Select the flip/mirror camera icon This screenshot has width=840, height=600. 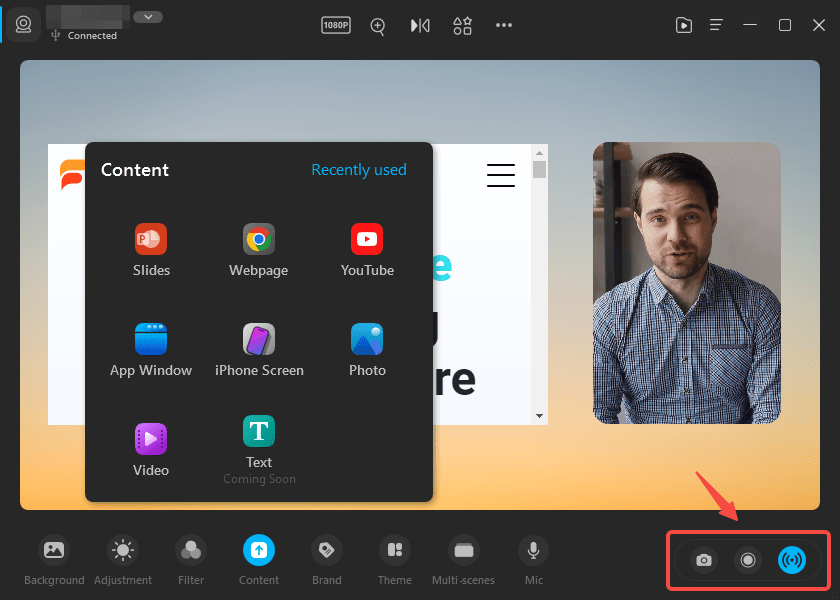[420, 26]
